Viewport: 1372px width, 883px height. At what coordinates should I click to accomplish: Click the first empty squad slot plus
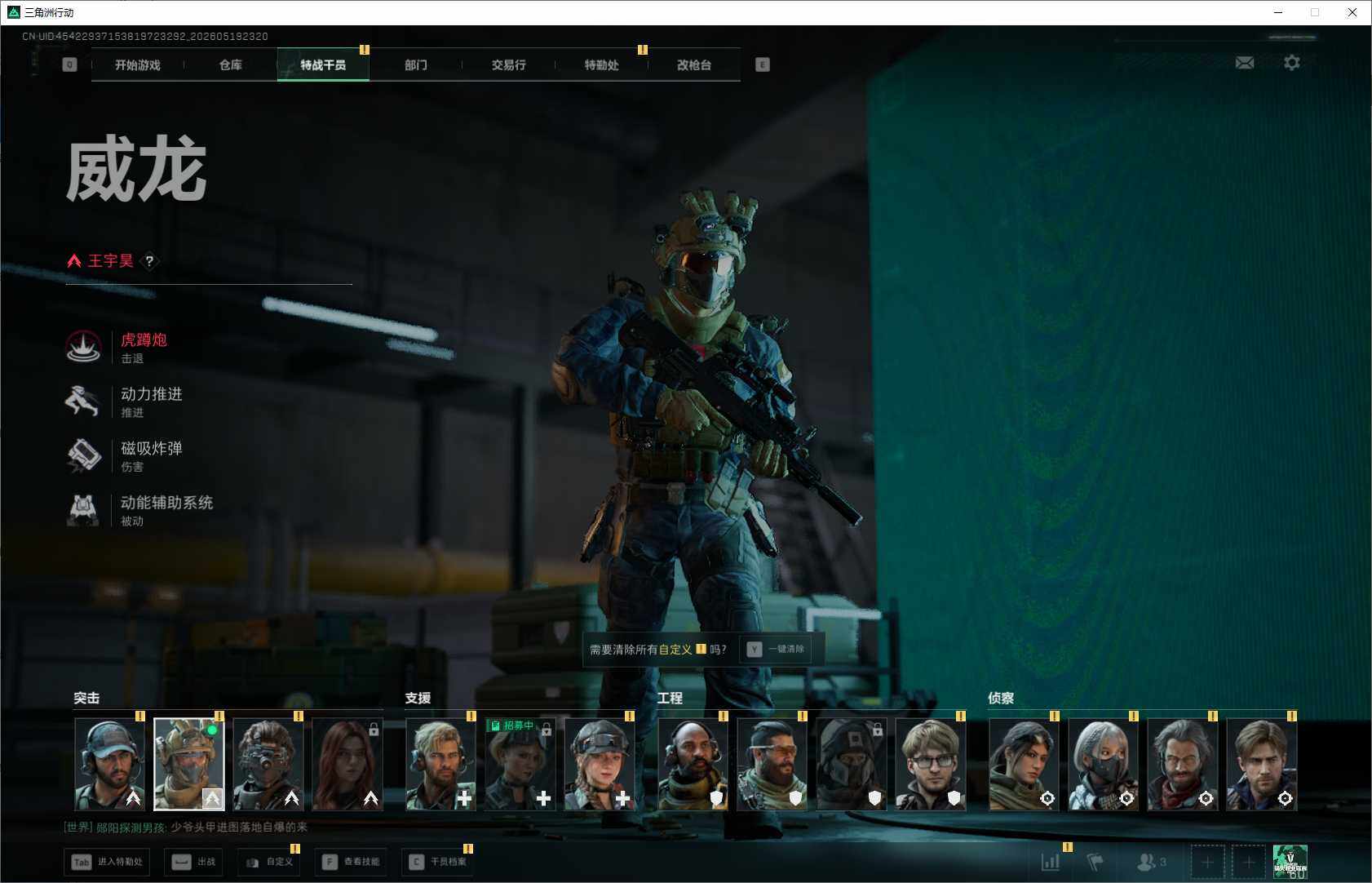click(x=1207, y=862)
